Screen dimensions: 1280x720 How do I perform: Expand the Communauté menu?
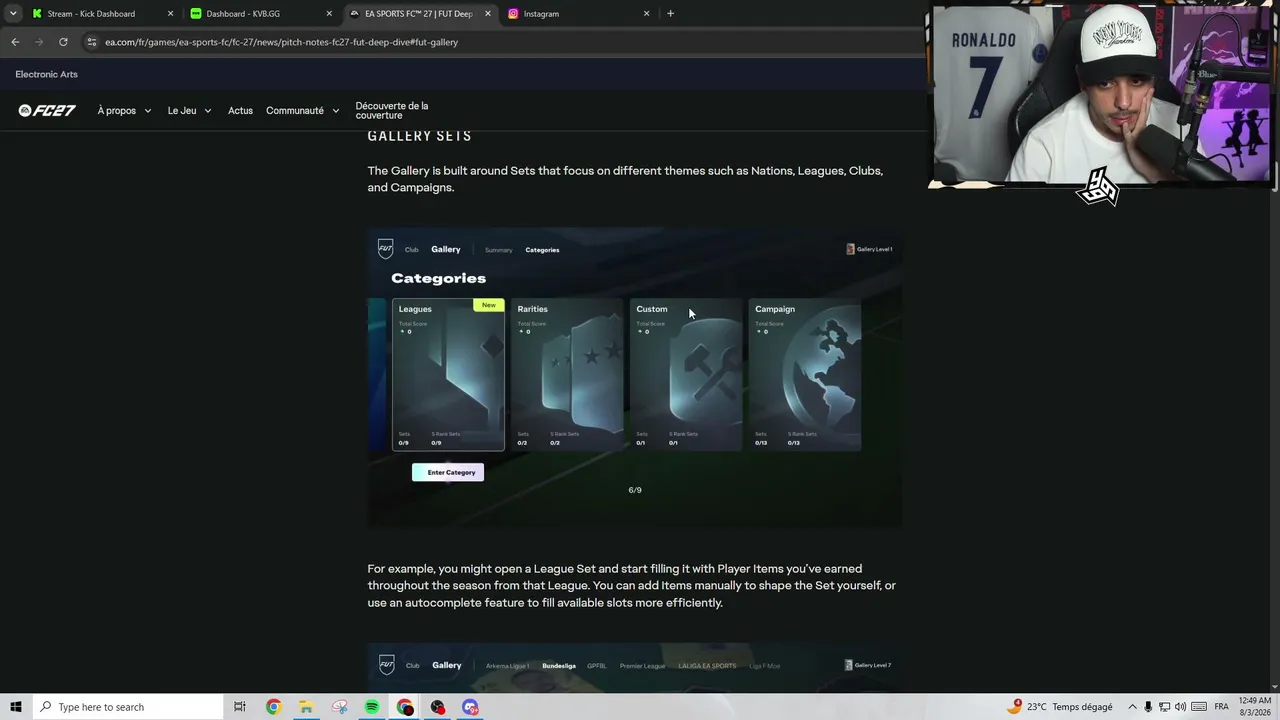coord(302,111)
